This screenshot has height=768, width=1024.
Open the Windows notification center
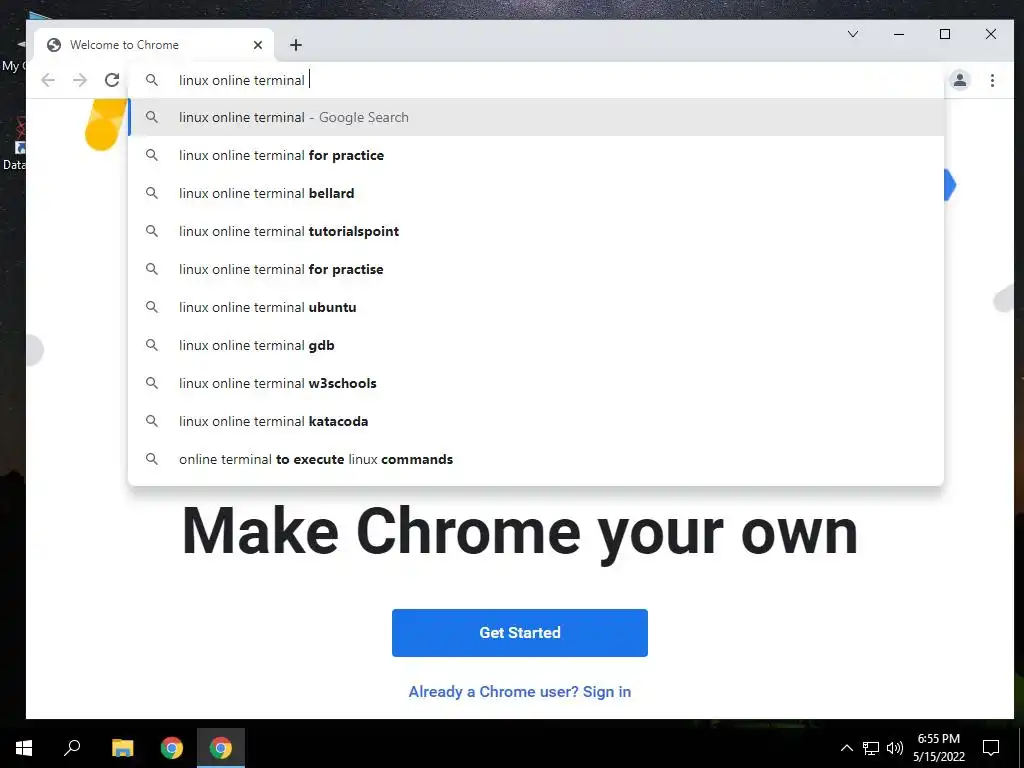coord(991,748)
